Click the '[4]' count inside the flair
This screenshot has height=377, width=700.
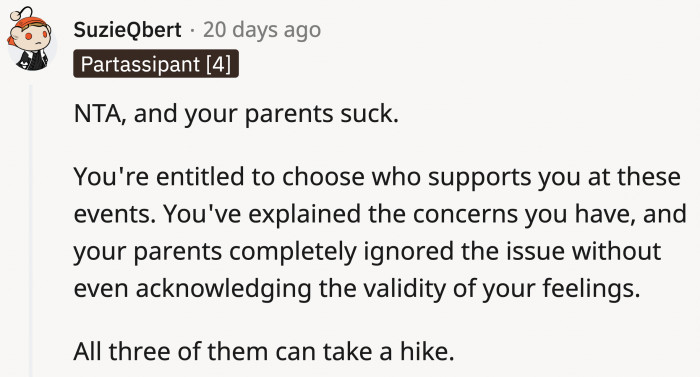point(219,64)
